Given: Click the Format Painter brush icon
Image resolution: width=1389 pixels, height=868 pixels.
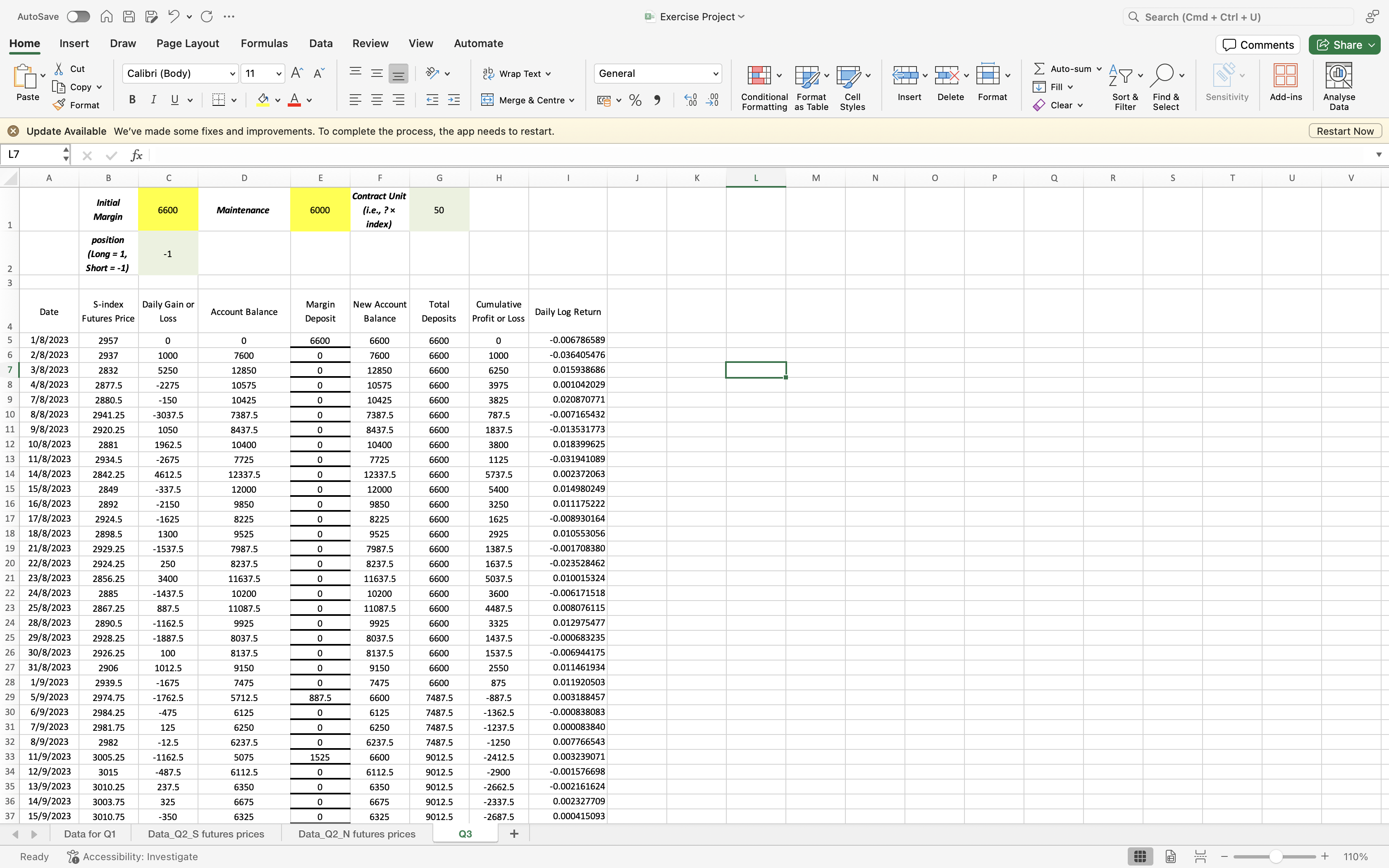Looking at the screenshot, I should coord(59,105).
